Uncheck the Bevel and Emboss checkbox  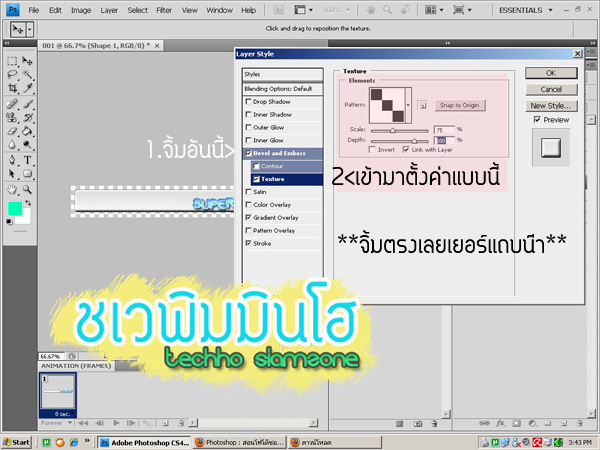click(x=248, y=153)
